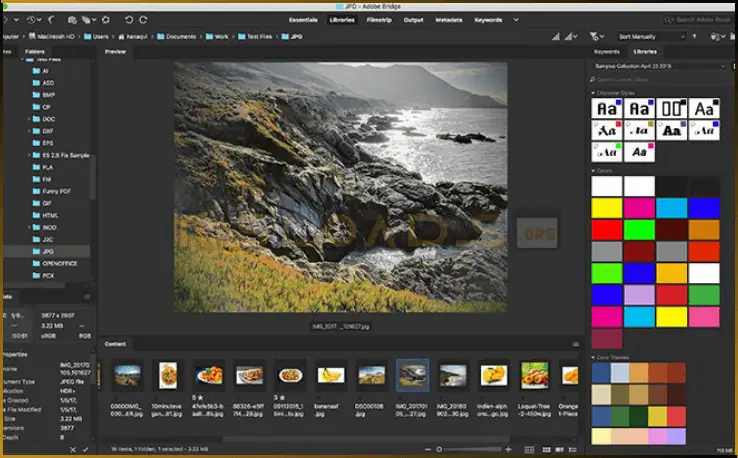The height and width of the screenshot is (458, 738).
Task: Select the HTML folder
Action: tap(45, 215)
